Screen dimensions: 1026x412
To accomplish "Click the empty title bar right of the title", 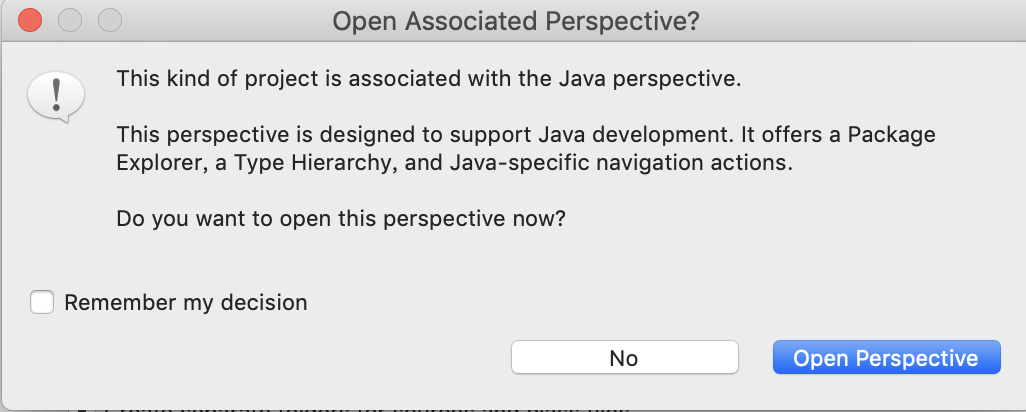I will (850, 21).
